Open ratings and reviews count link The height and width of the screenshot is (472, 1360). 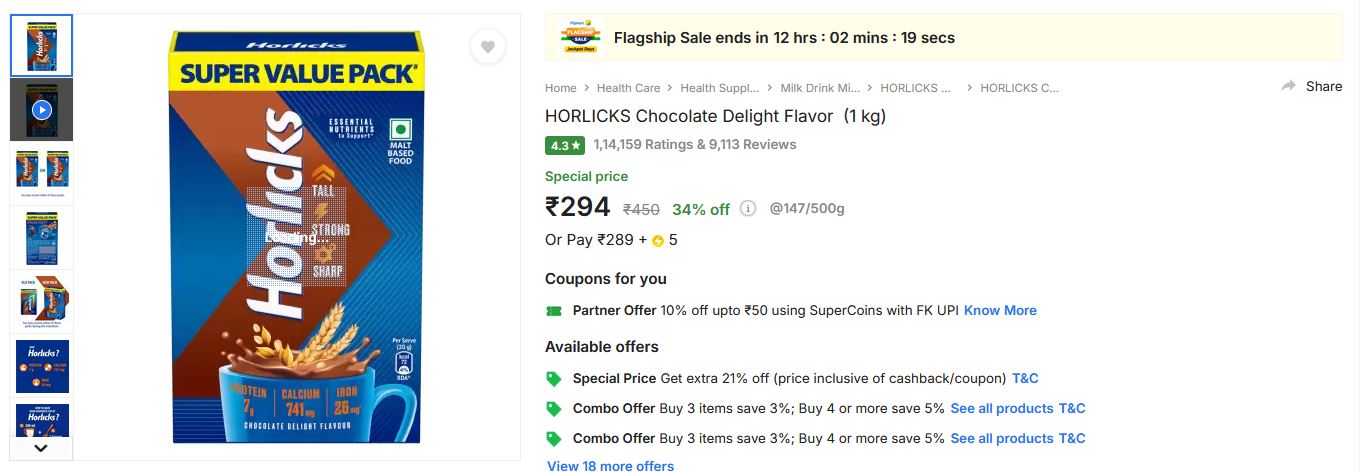click(x=695, y=145)
